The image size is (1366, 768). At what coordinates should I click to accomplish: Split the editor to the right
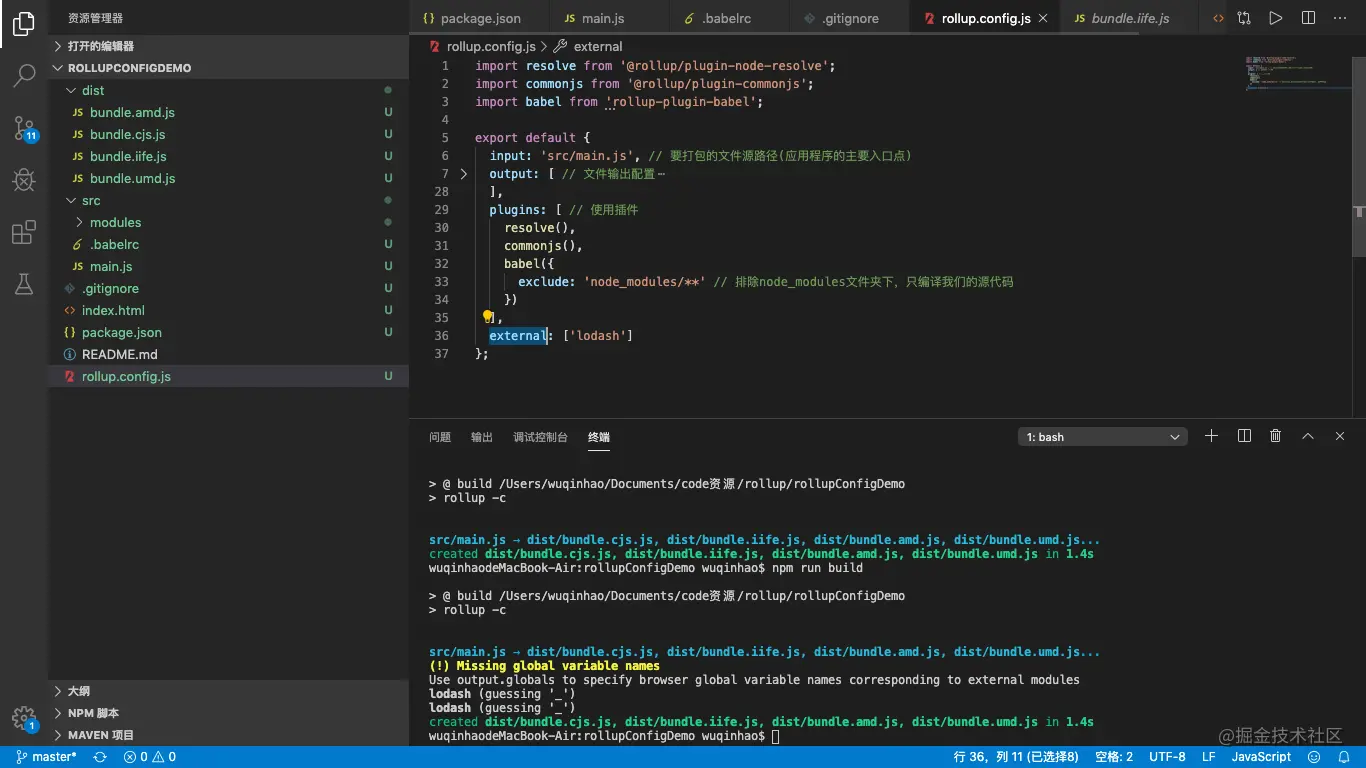click(x=1308, y=18)
